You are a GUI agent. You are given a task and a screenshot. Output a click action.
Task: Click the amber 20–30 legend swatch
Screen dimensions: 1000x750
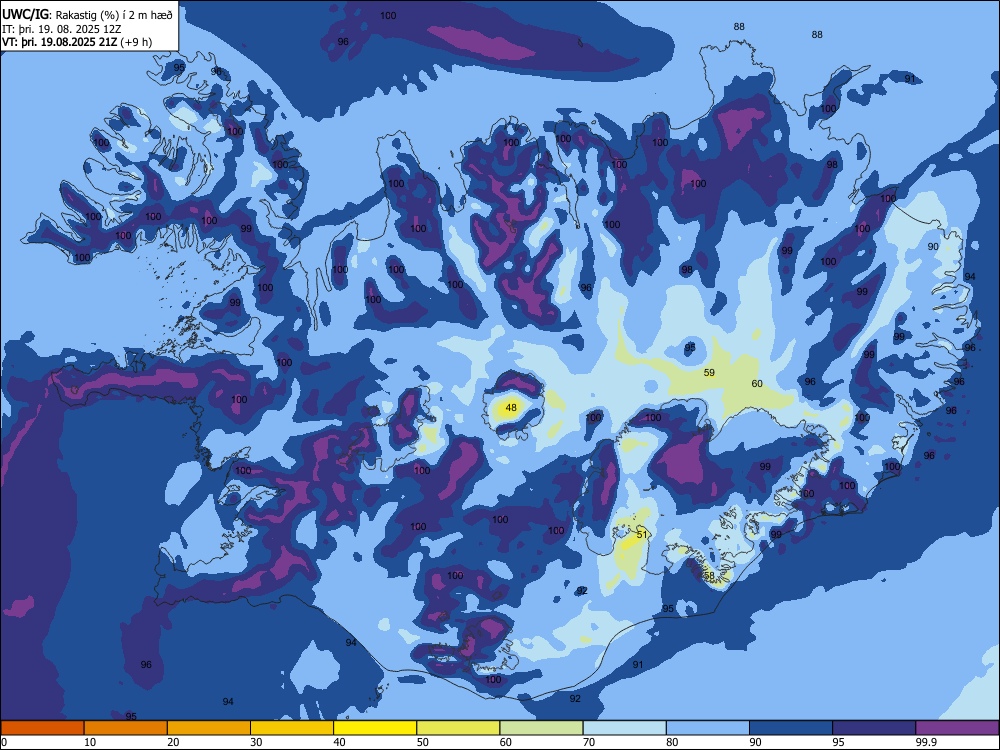(209, 728)
